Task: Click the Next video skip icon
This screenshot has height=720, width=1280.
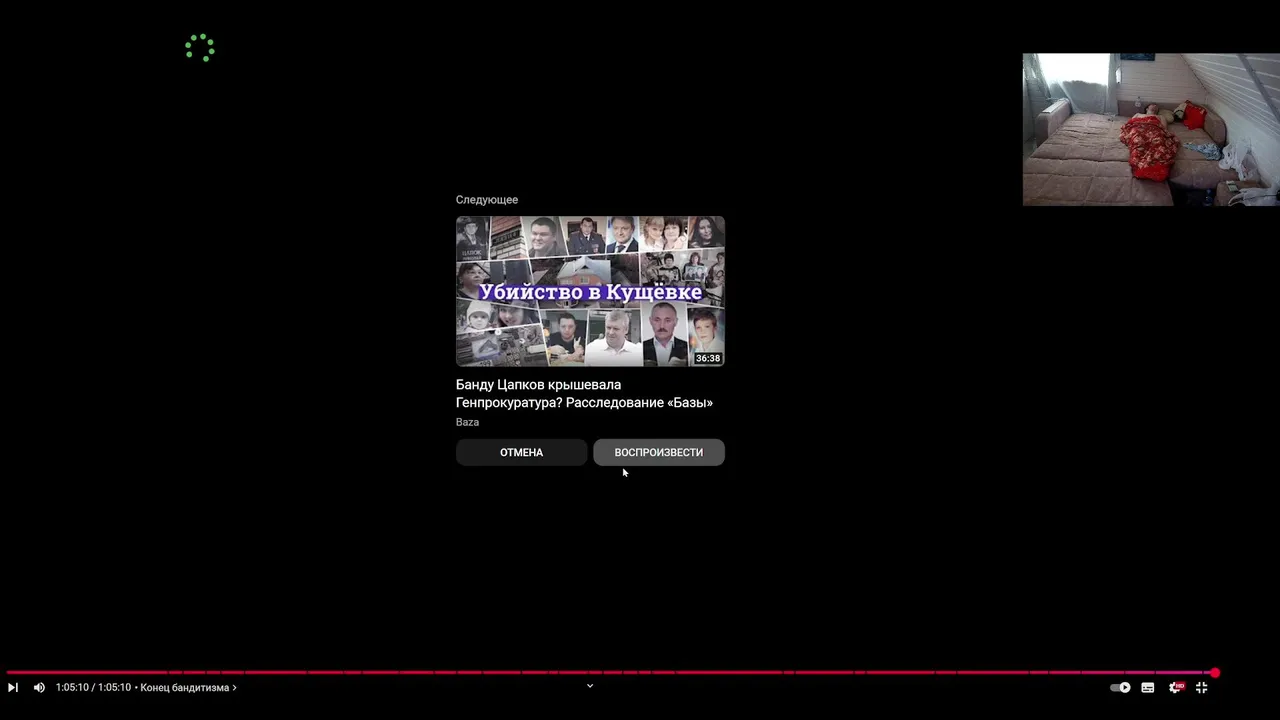Action: coord(12,687)
